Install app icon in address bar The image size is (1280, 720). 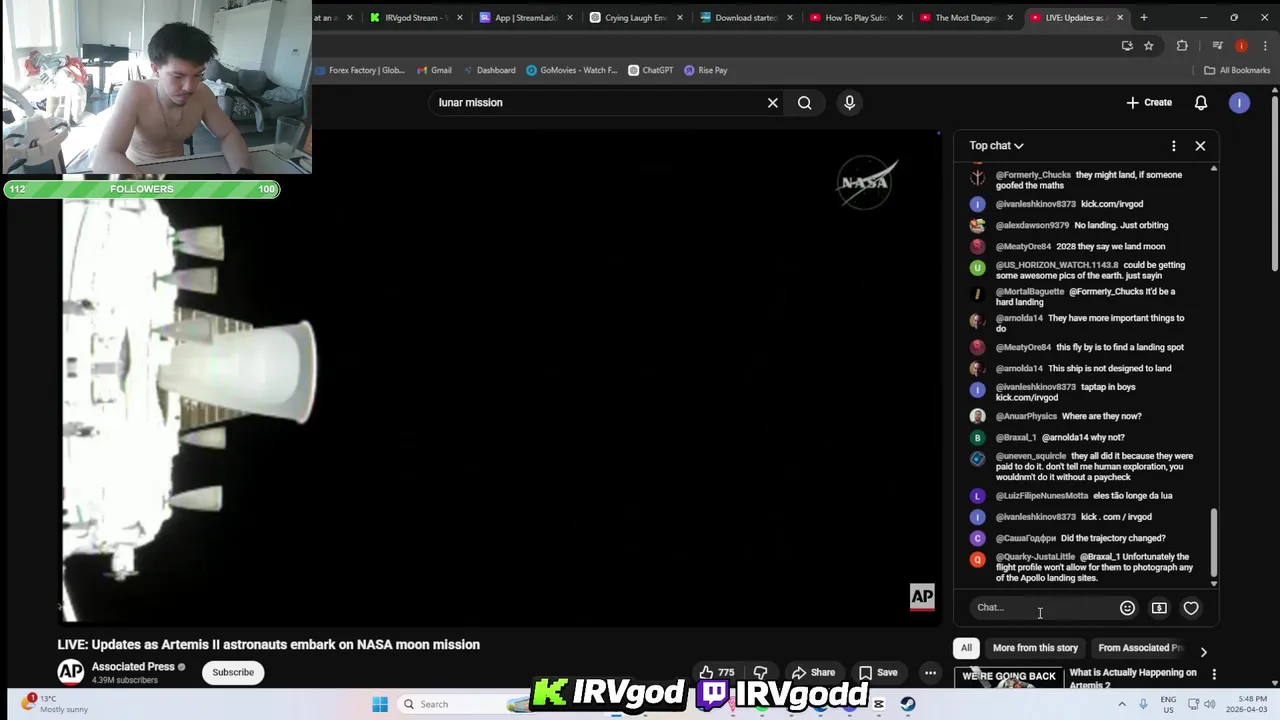click(1127, 45)
